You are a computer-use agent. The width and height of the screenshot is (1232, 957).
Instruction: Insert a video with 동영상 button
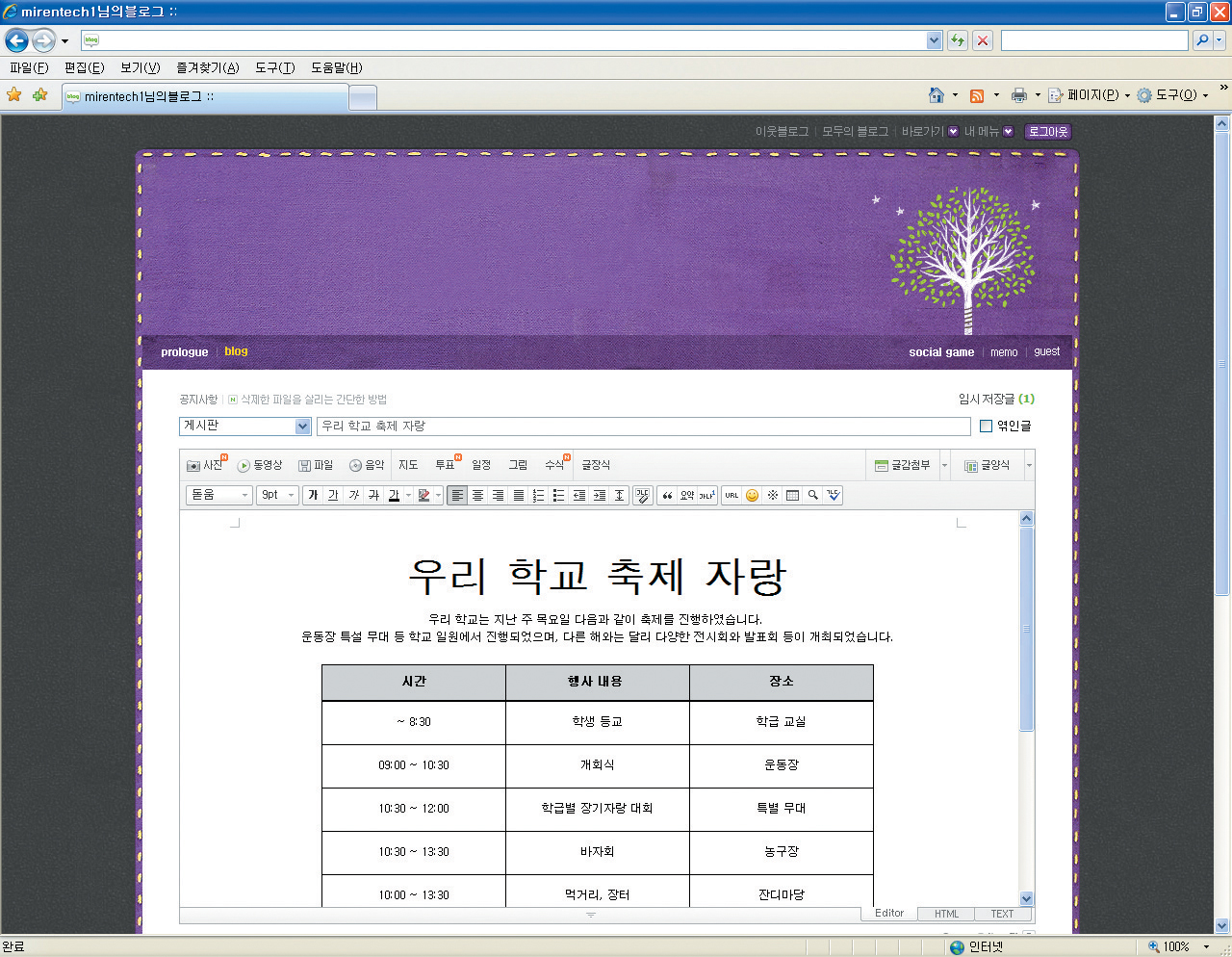pos(260,465)
